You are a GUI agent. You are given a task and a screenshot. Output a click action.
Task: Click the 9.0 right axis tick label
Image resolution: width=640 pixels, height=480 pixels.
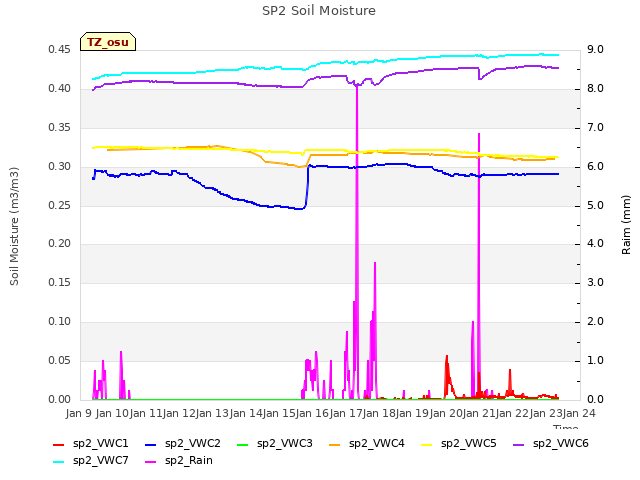click(596, 50)
